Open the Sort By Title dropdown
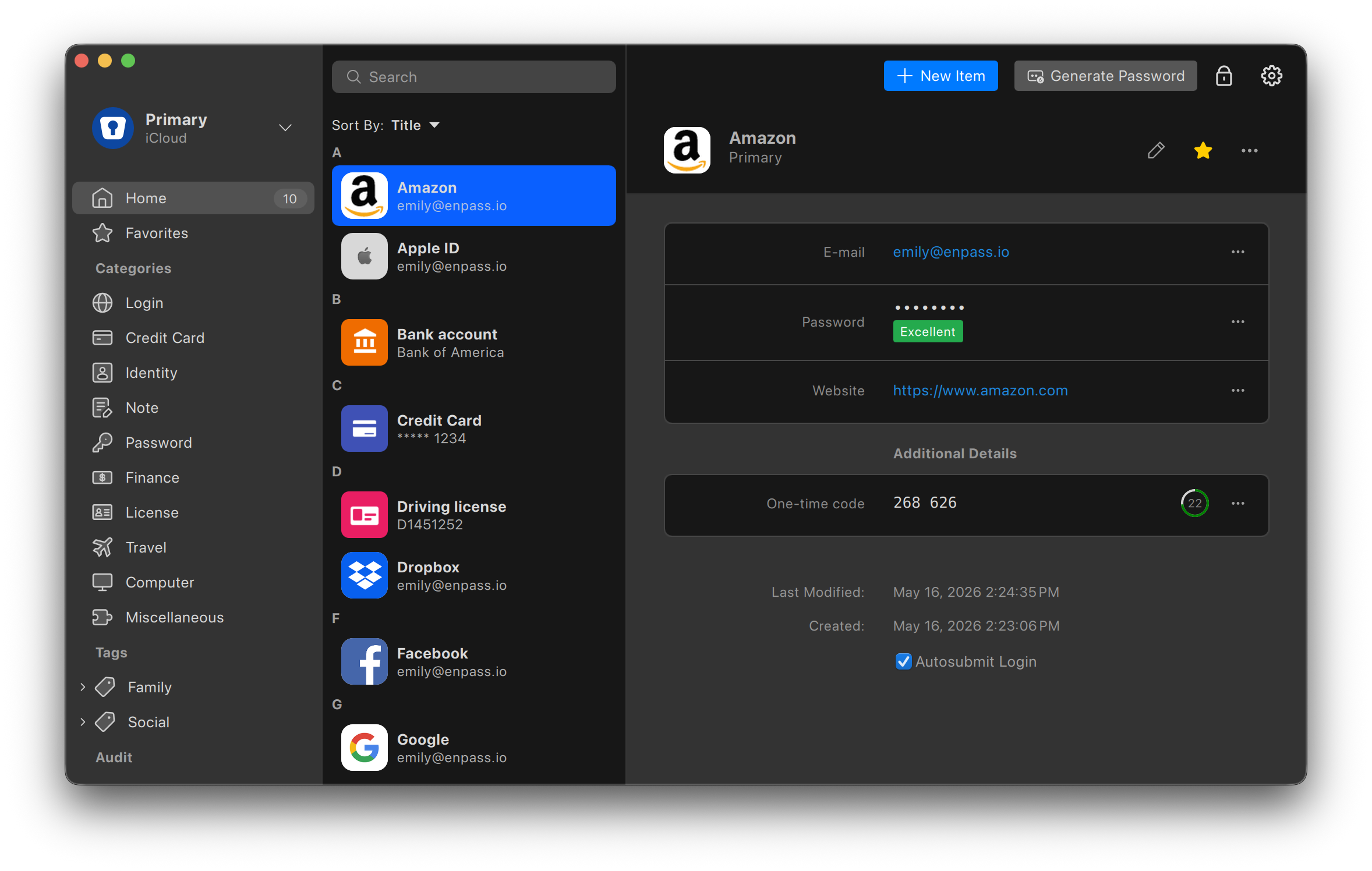The height and width of the screenshot is (871, 1372). tap(415, 125)
